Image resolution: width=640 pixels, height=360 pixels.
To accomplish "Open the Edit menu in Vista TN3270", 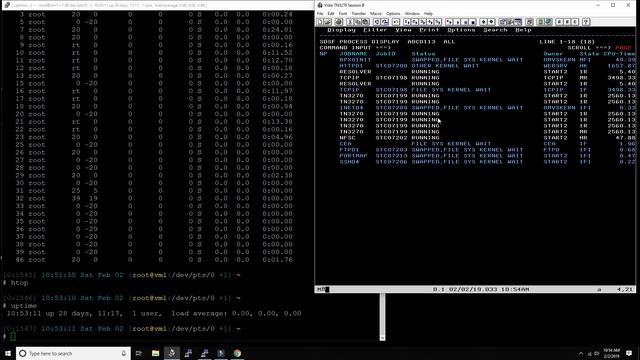I will 331,13.
